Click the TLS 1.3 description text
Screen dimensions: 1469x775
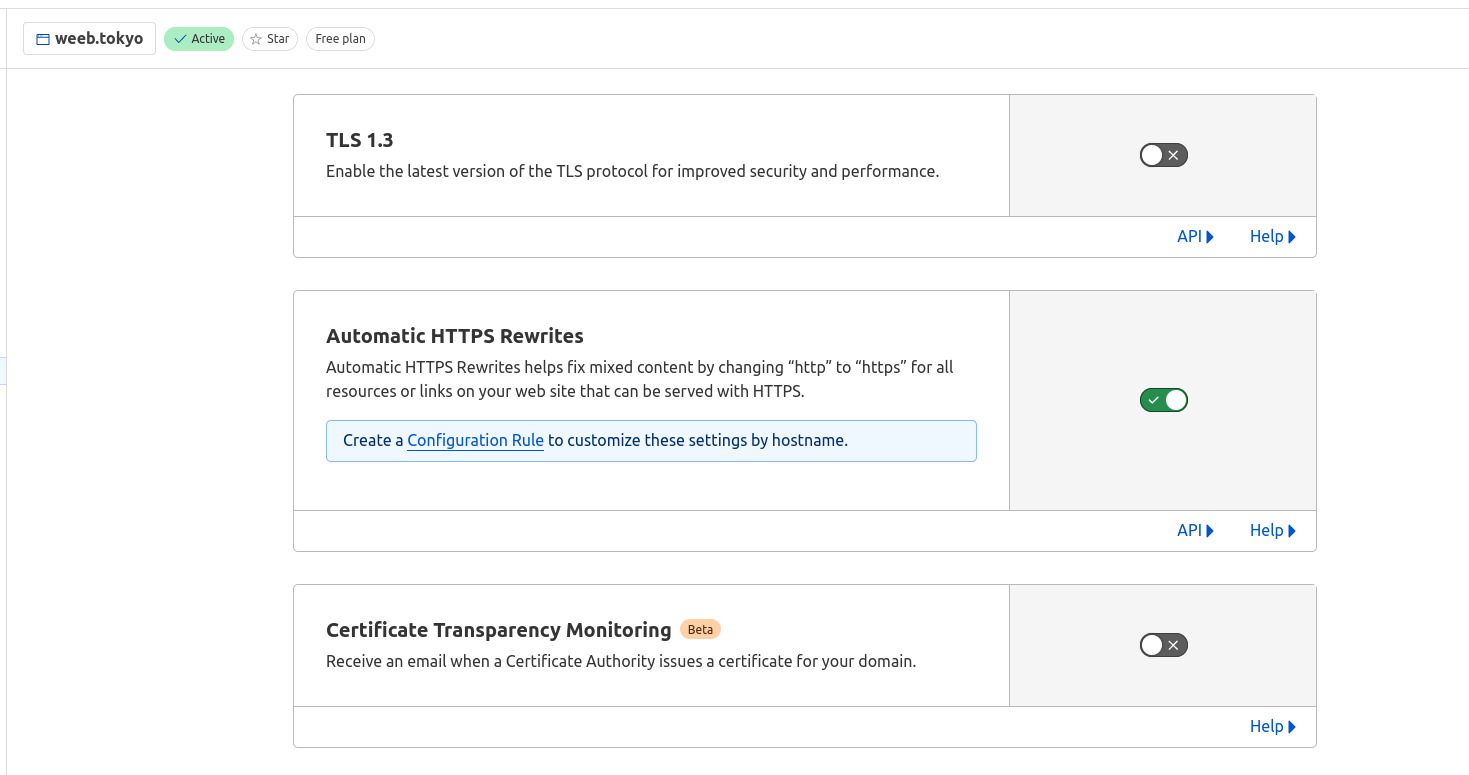click(632, 171)
